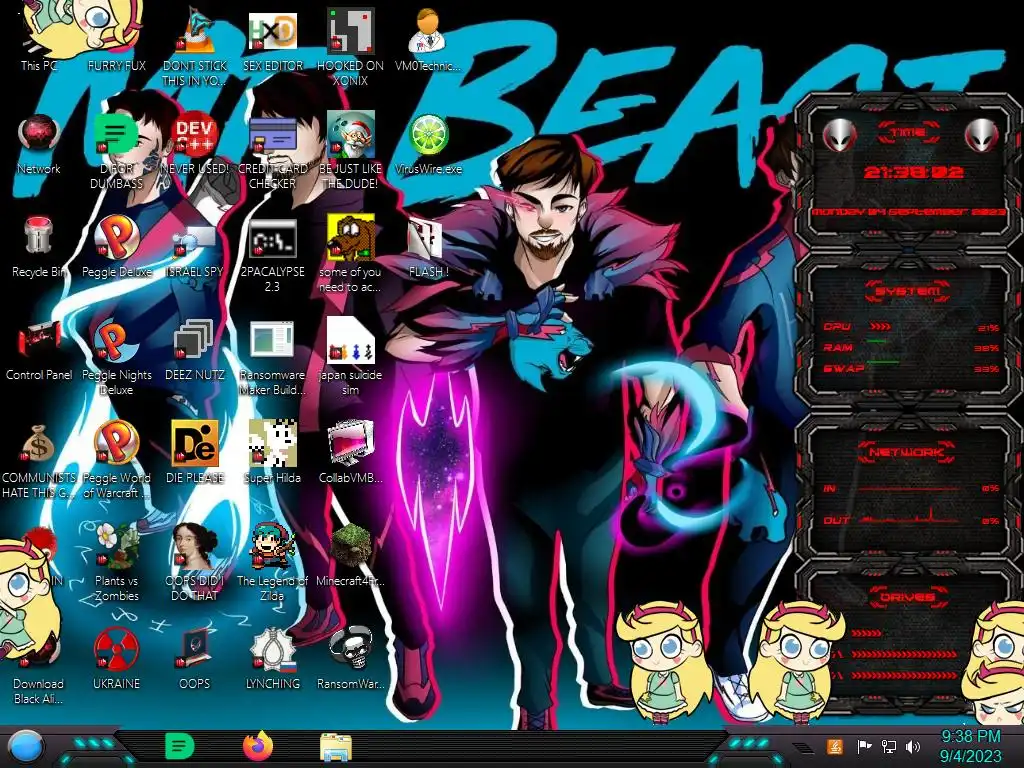Image resolution: width=1024 pixels, height=768 pixels.
Task: Click the OUT network graph in widget
Action: coord(910,517)
